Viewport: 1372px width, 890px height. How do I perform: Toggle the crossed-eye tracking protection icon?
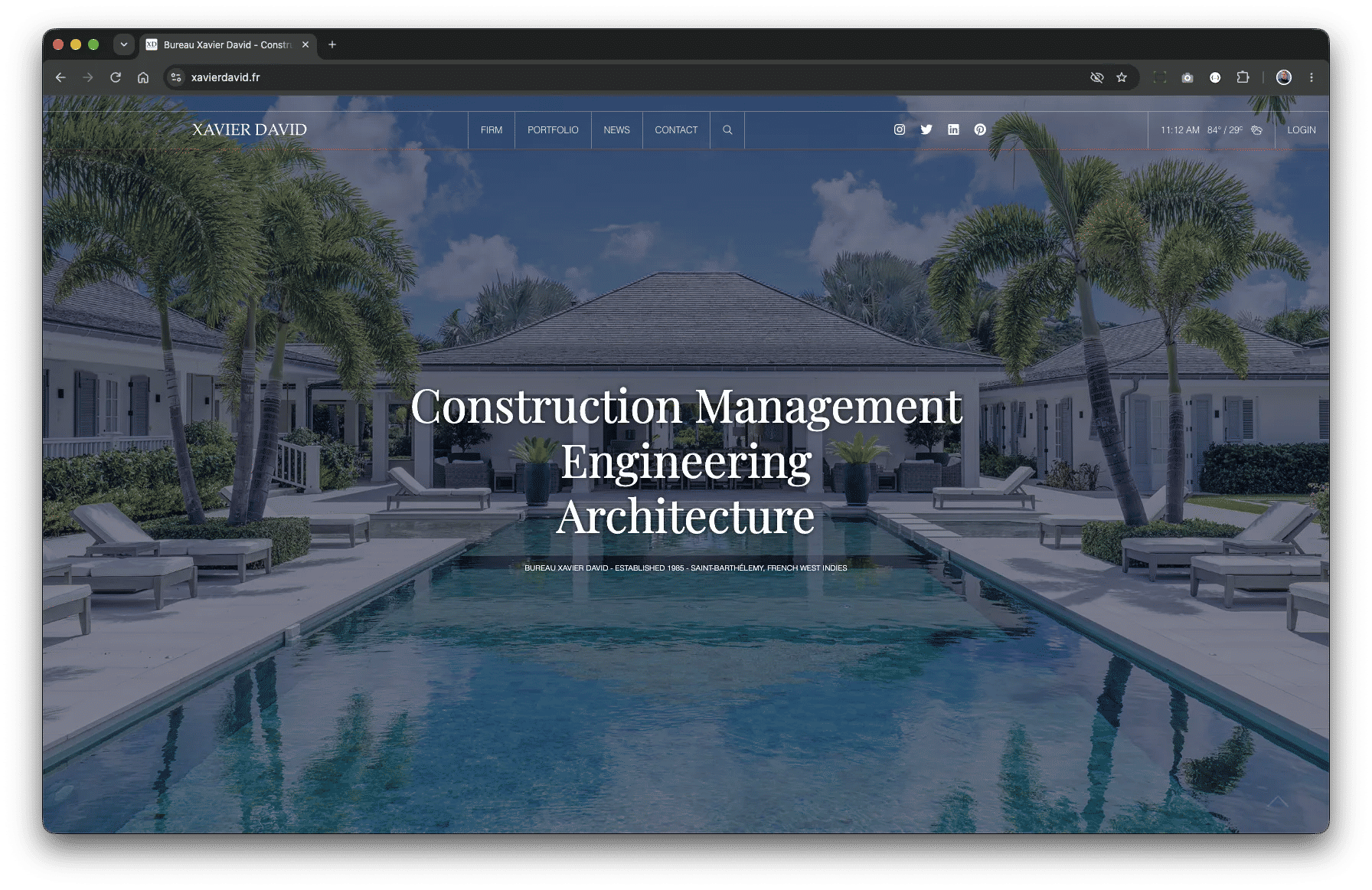1096,77
